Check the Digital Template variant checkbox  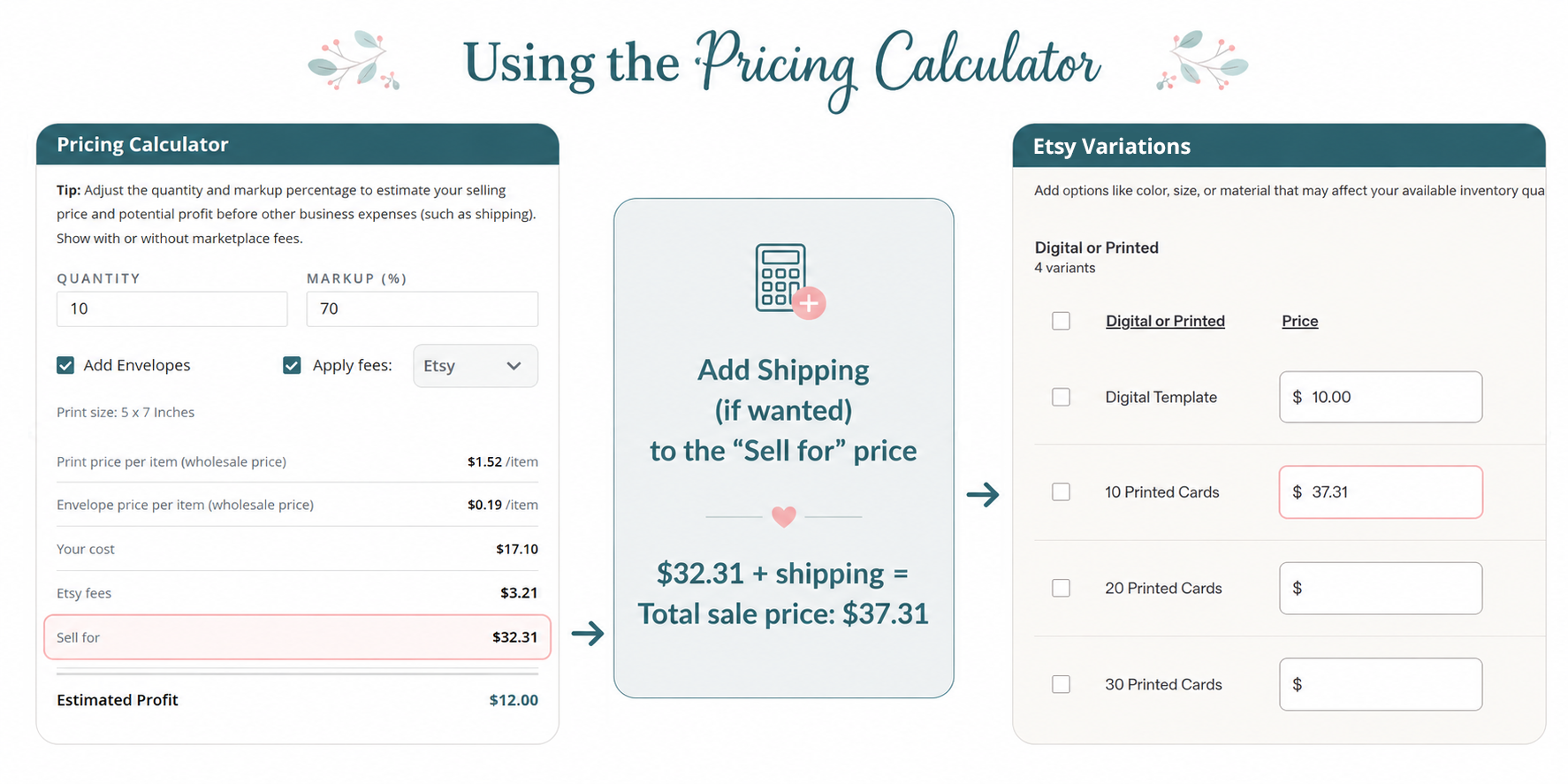1061,397
